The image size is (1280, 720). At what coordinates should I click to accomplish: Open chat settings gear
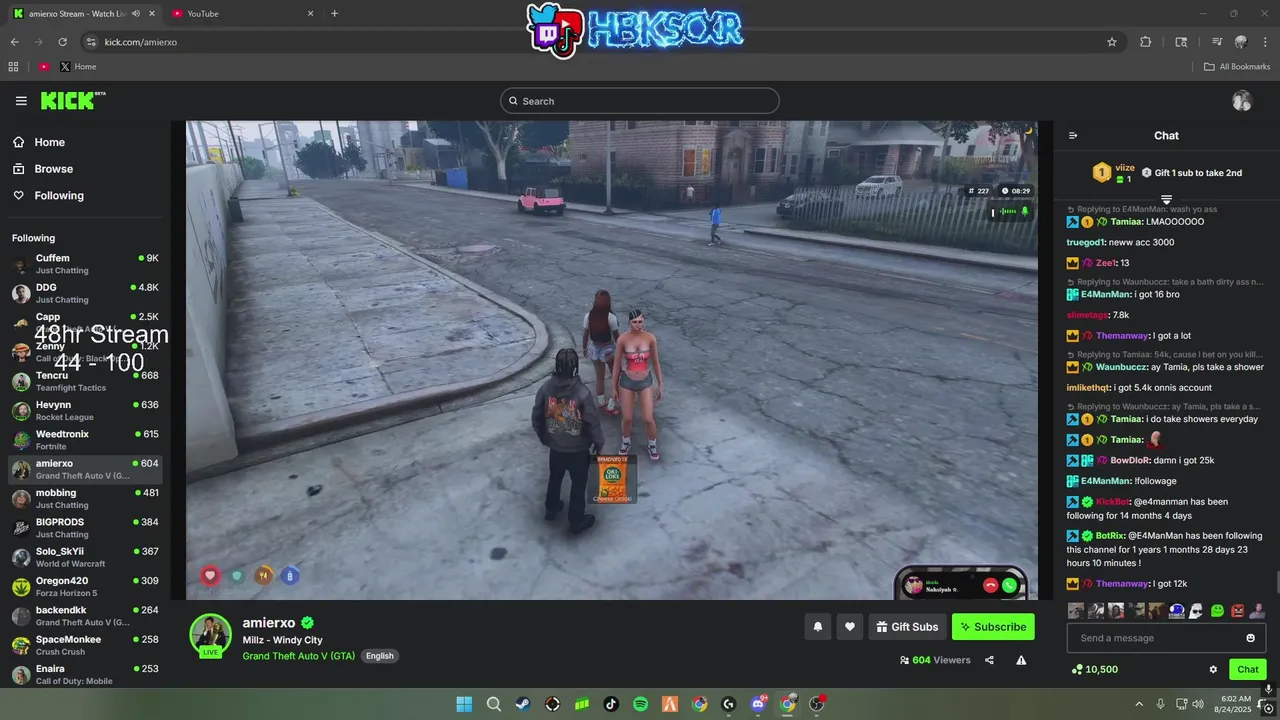click(x=1213, y=669)
